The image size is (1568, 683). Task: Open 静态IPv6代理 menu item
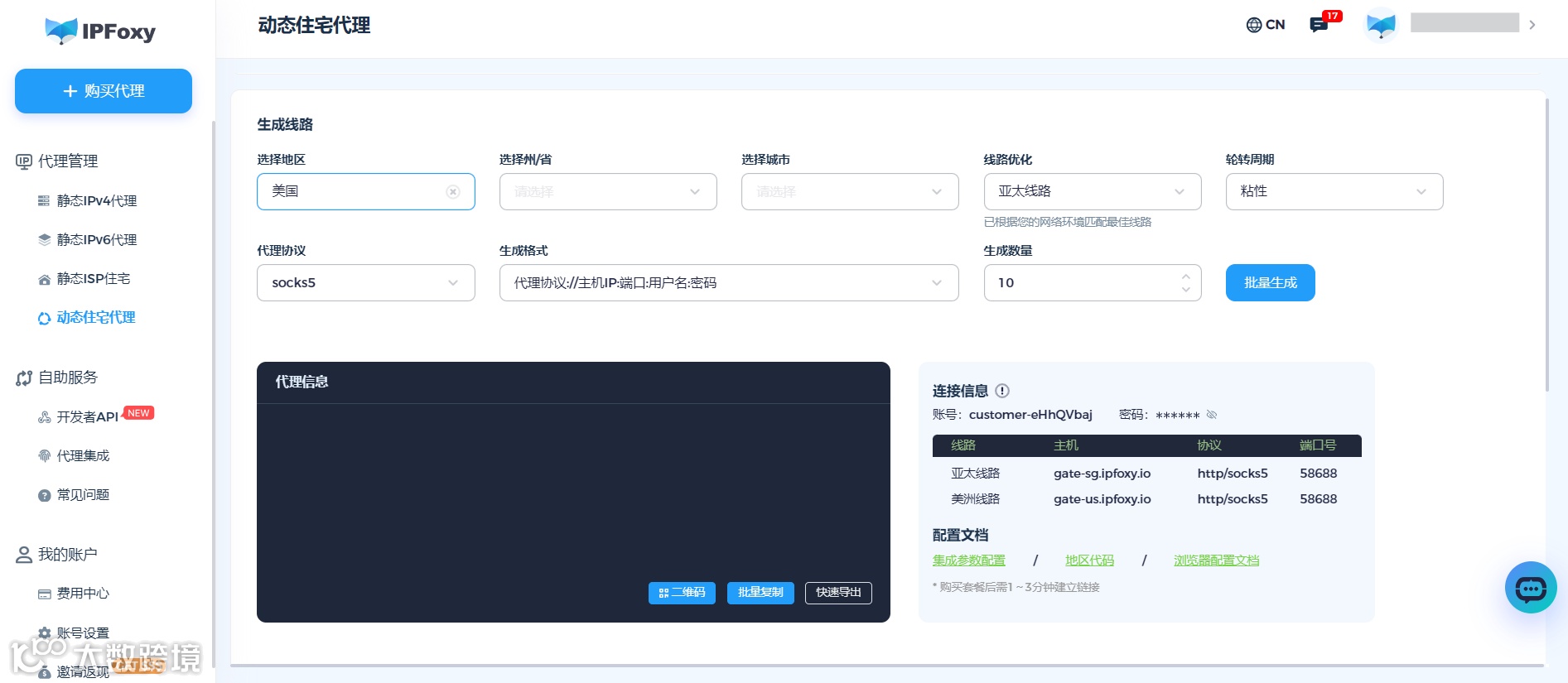(x=97, y=240)
